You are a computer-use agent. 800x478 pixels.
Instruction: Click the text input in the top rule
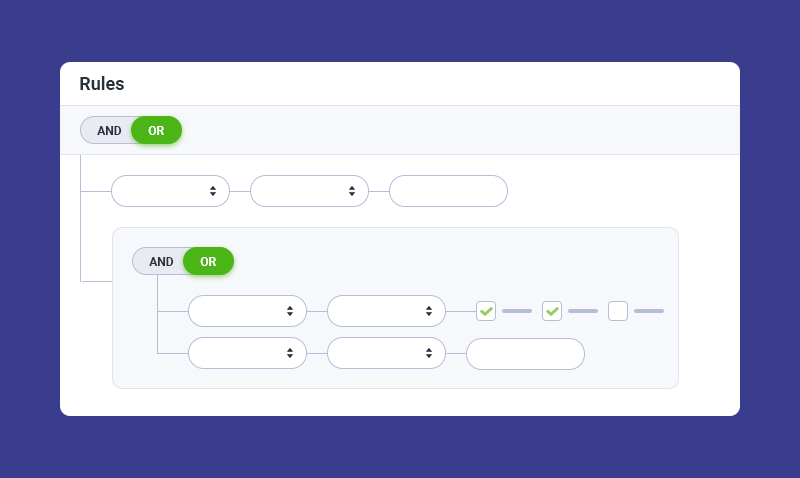(x=448, y=191)
